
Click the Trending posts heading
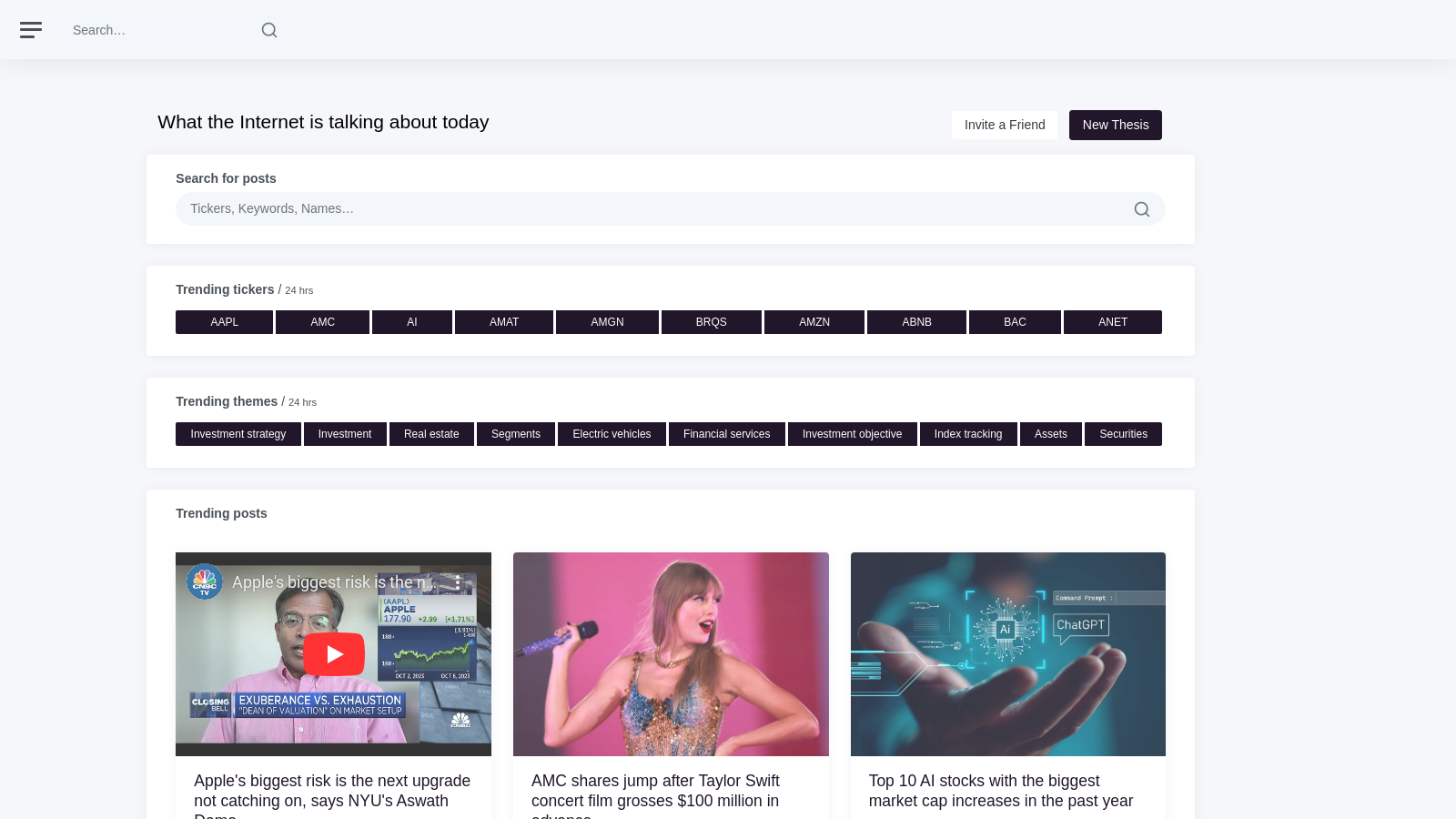click(221, 513)
